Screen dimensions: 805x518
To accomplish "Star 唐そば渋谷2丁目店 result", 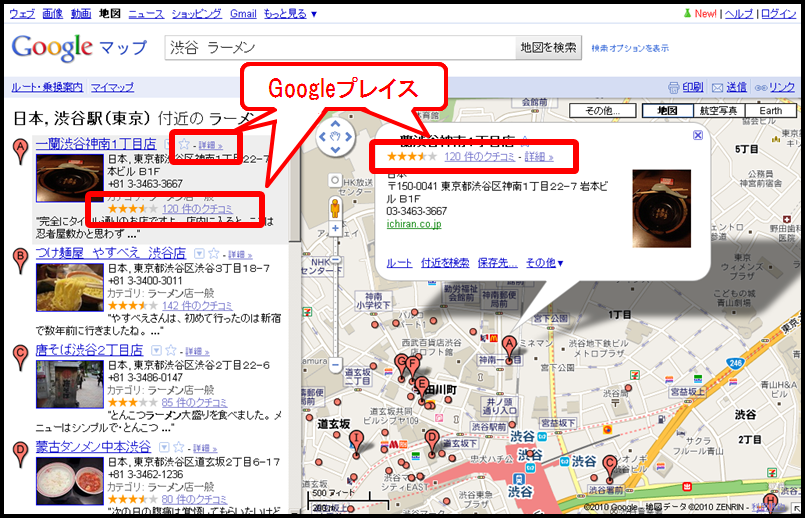I will (170, 350).
